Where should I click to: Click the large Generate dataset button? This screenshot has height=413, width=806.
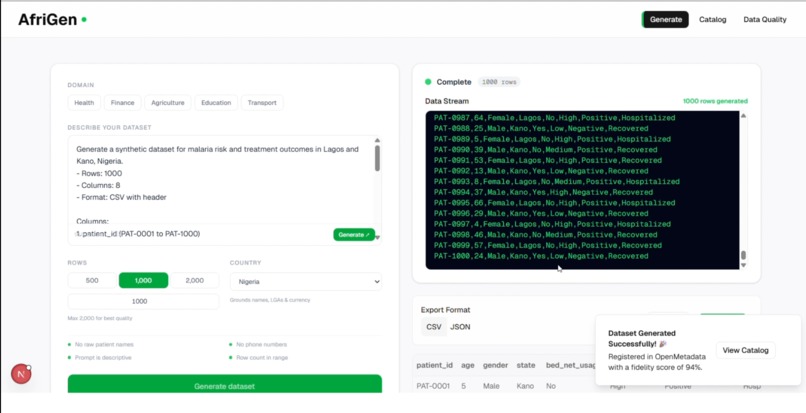225,385
